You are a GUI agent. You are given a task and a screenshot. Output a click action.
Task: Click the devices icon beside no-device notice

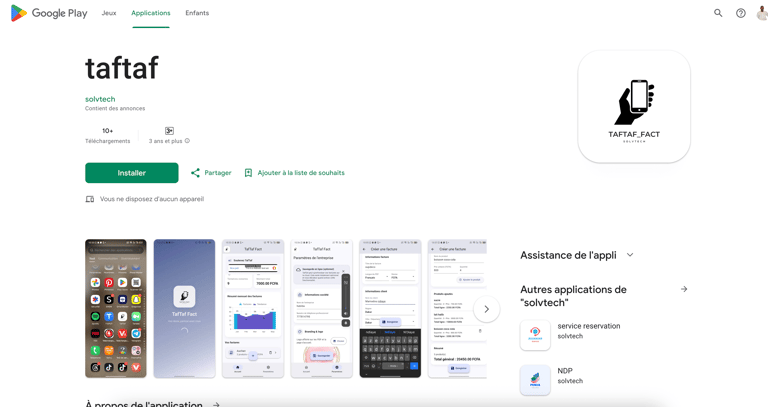coord(90,199)
